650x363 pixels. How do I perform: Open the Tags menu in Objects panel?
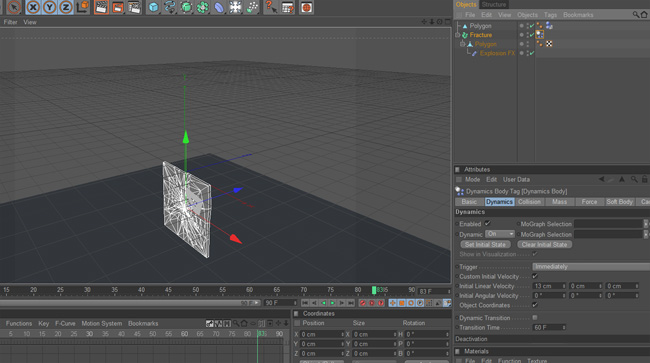click(550, 15)
